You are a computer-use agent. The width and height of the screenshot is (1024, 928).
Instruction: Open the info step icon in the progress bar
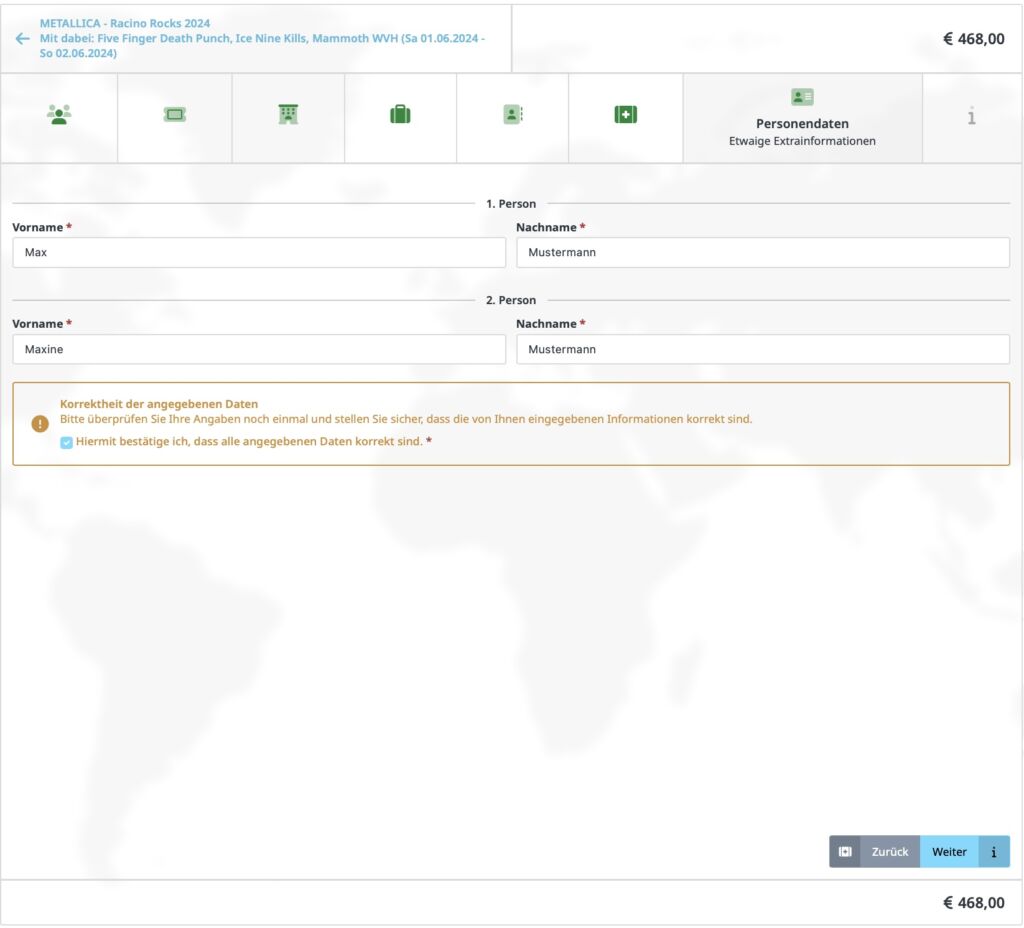(971, 117)
